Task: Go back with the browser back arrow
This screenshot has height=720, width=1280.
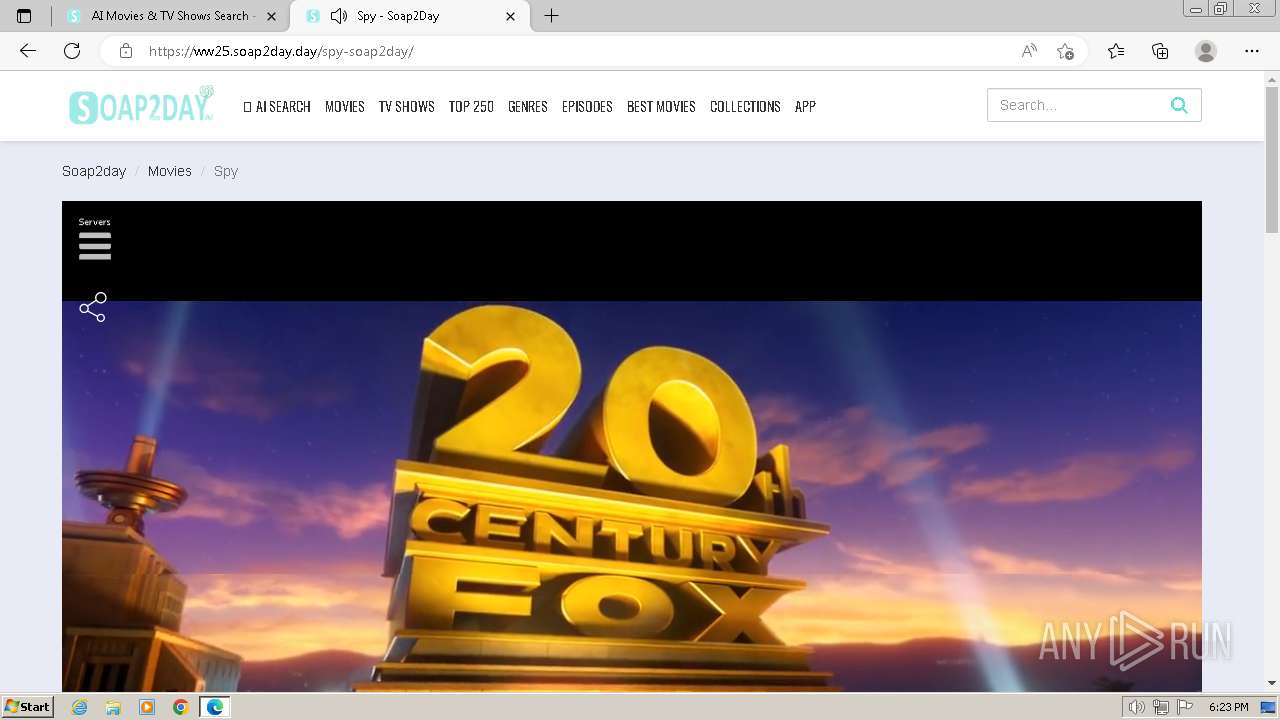Action: tap(28, 51)
